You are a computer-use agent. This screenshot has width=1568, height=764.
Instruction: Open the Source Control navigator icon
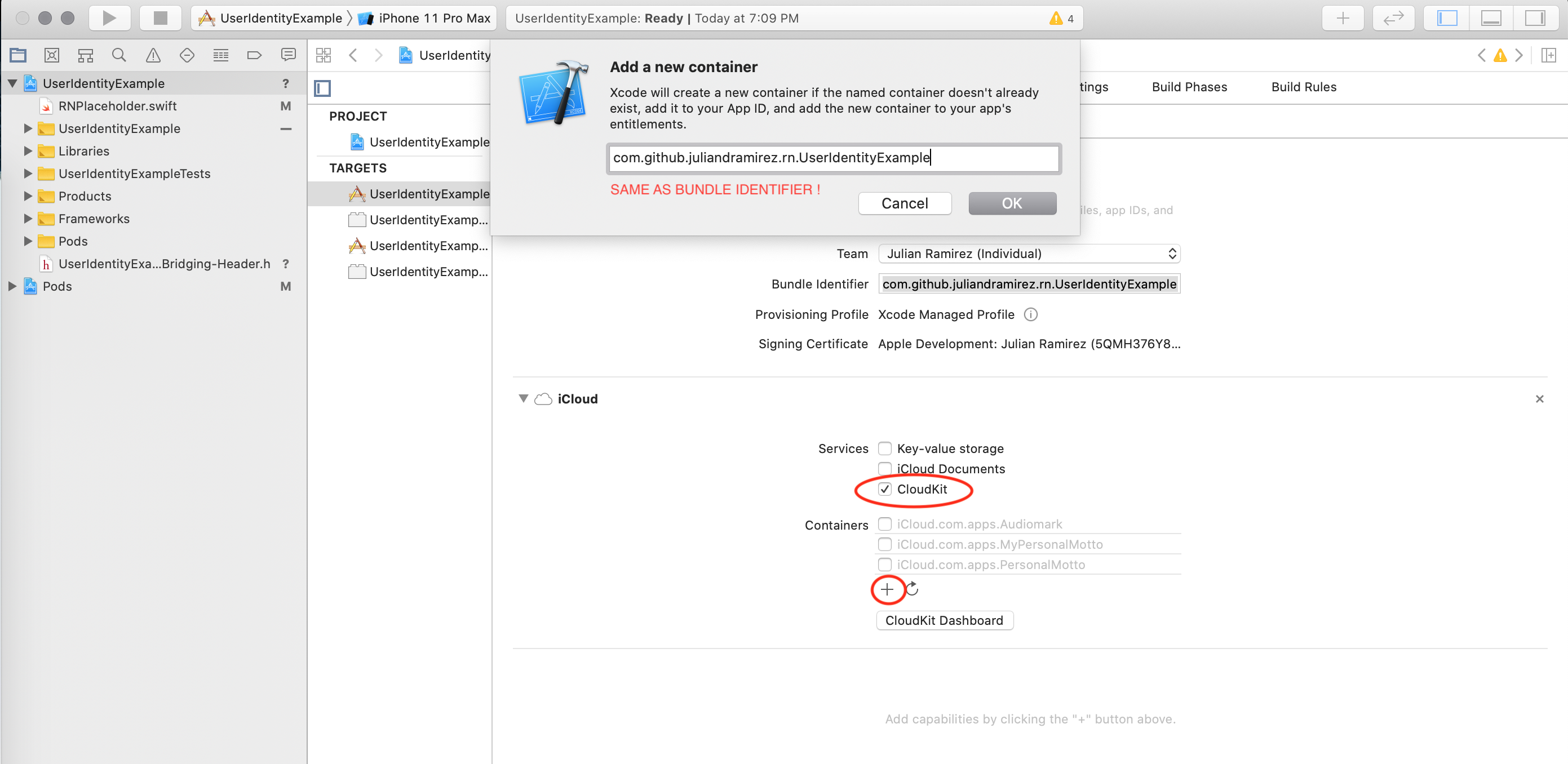pyautogui.click(x=52, y=55)
